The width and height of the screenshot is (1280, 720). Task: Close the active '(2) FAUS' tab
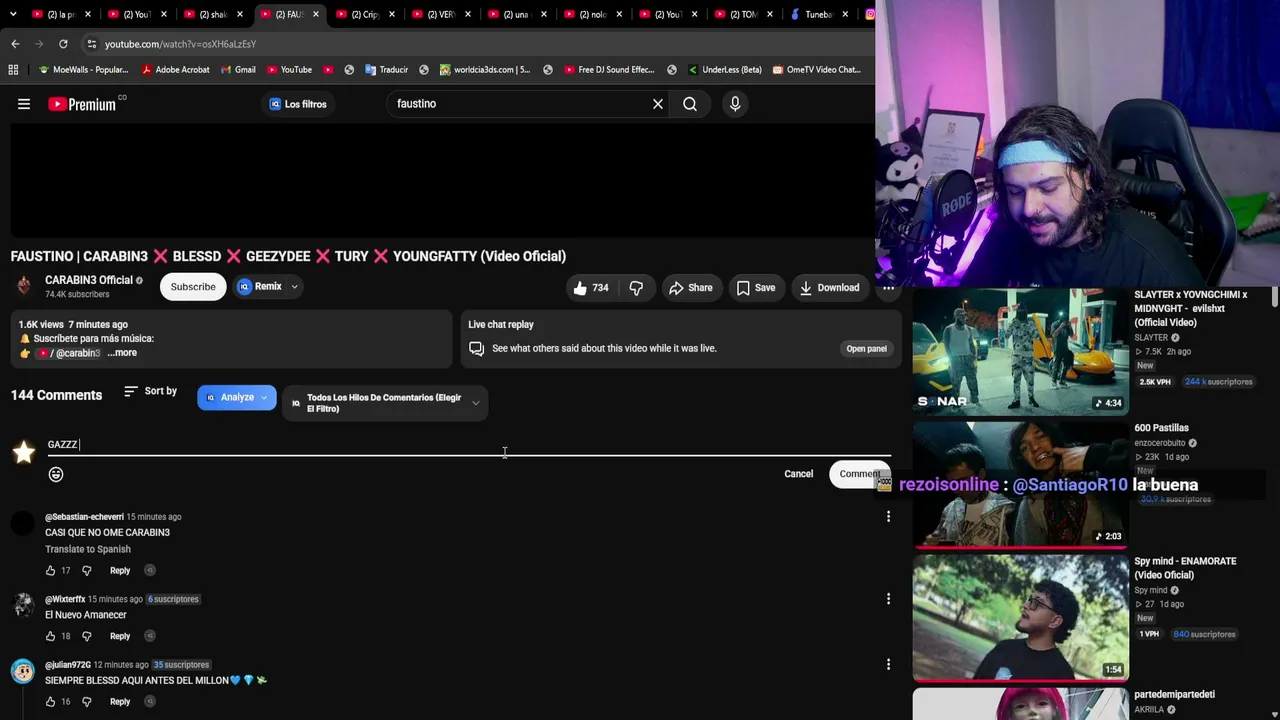tap(315, 14)
